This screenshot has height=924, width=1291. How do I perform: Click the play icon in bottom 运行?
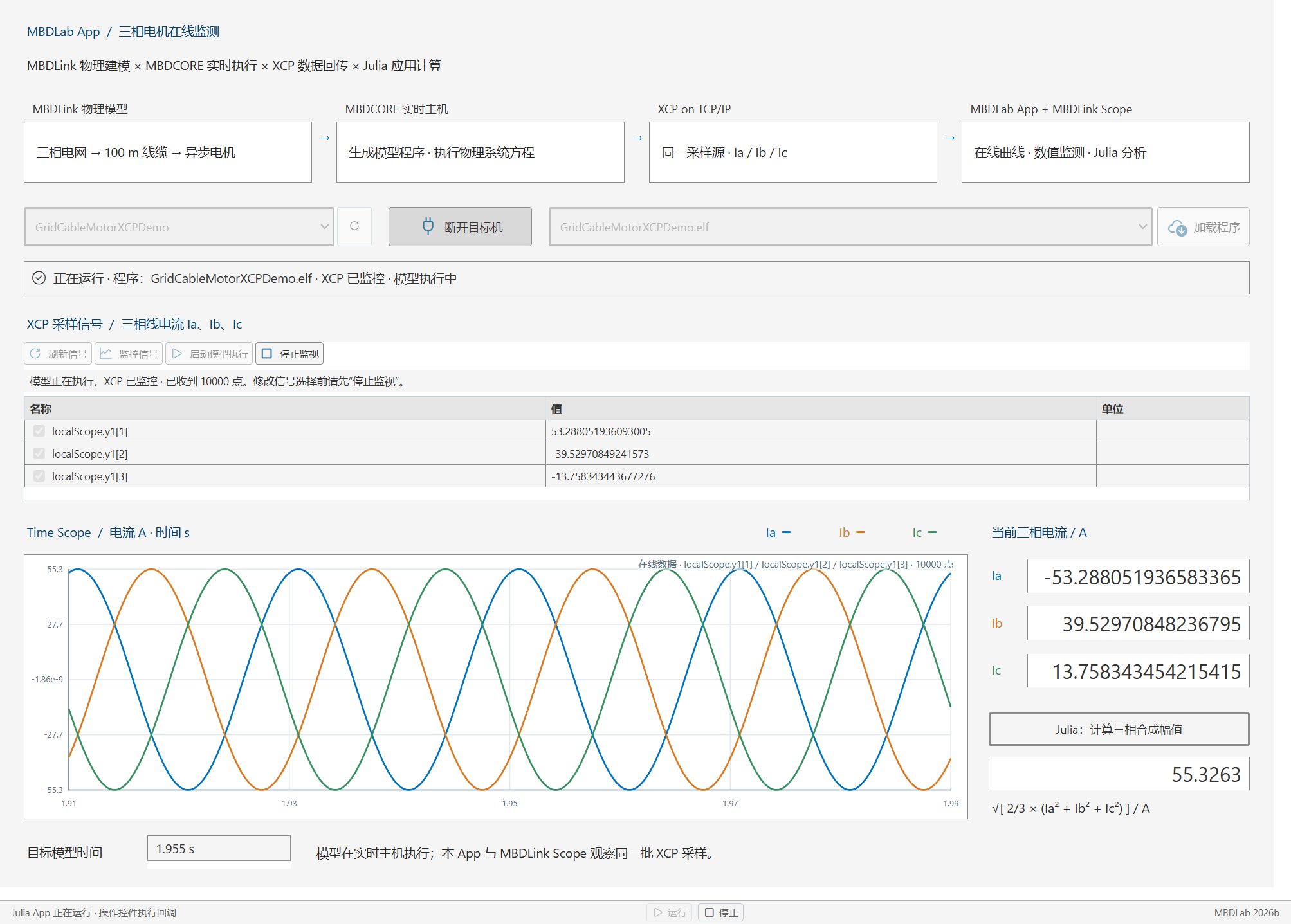[x=658, y=912]
